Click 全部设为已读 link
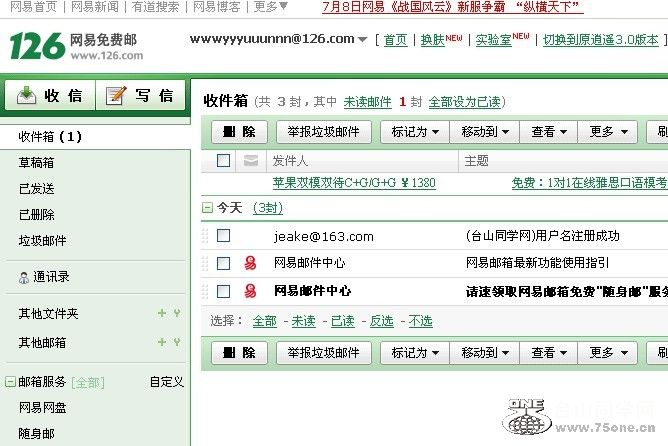This screenshot has height=446, width=668. [465, 102]
